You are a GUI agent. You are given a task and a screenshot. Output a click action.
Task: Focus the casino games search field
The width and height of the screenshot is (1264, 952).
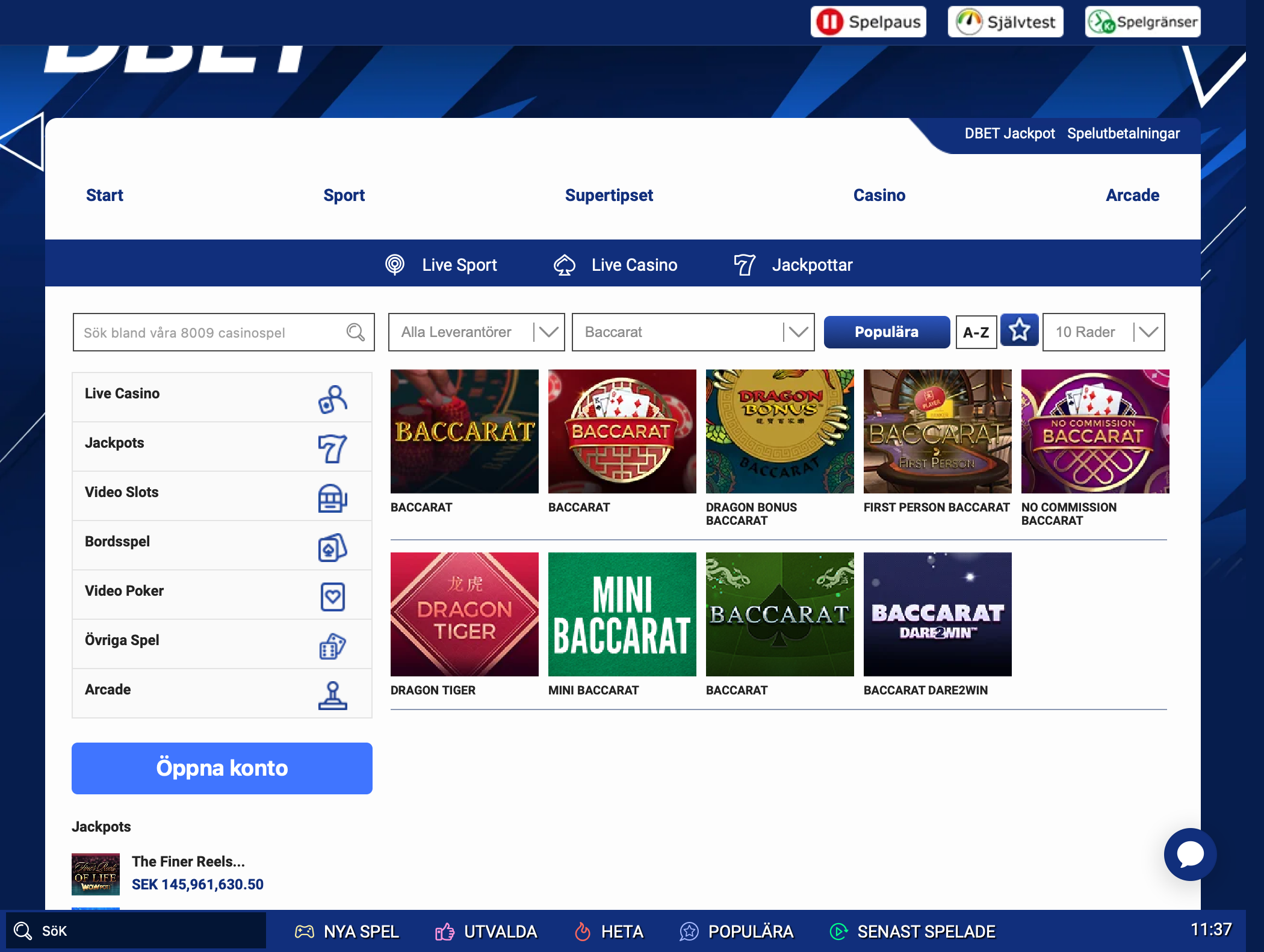pyautogui.click(x=224, y=332)
